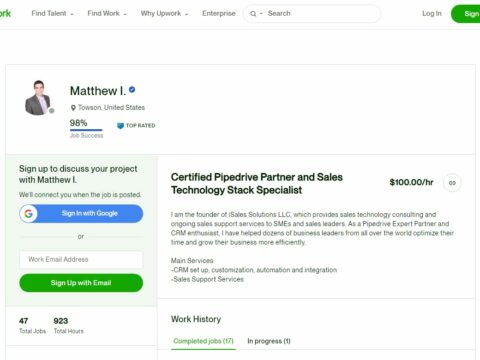
Task: Click the location pin icon next to Towson
Action: (73, 108)
